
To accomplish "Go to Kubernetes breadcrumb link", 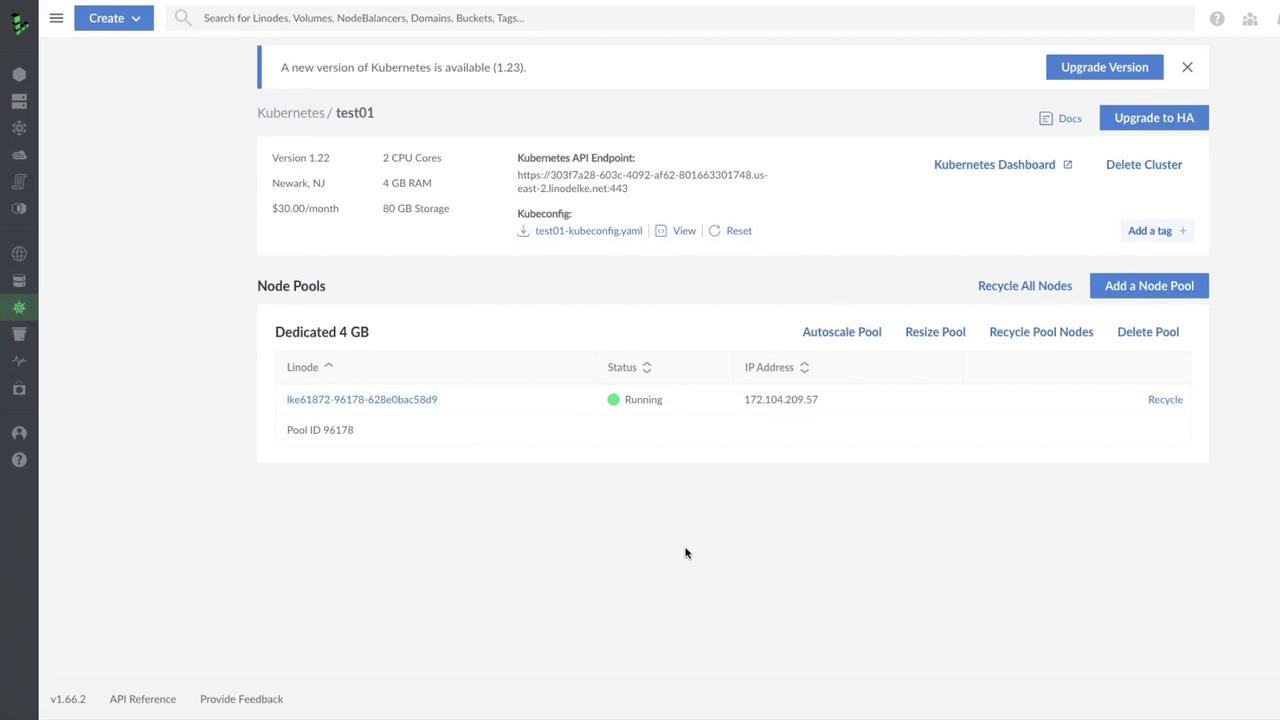I will (x=290, y=113).
